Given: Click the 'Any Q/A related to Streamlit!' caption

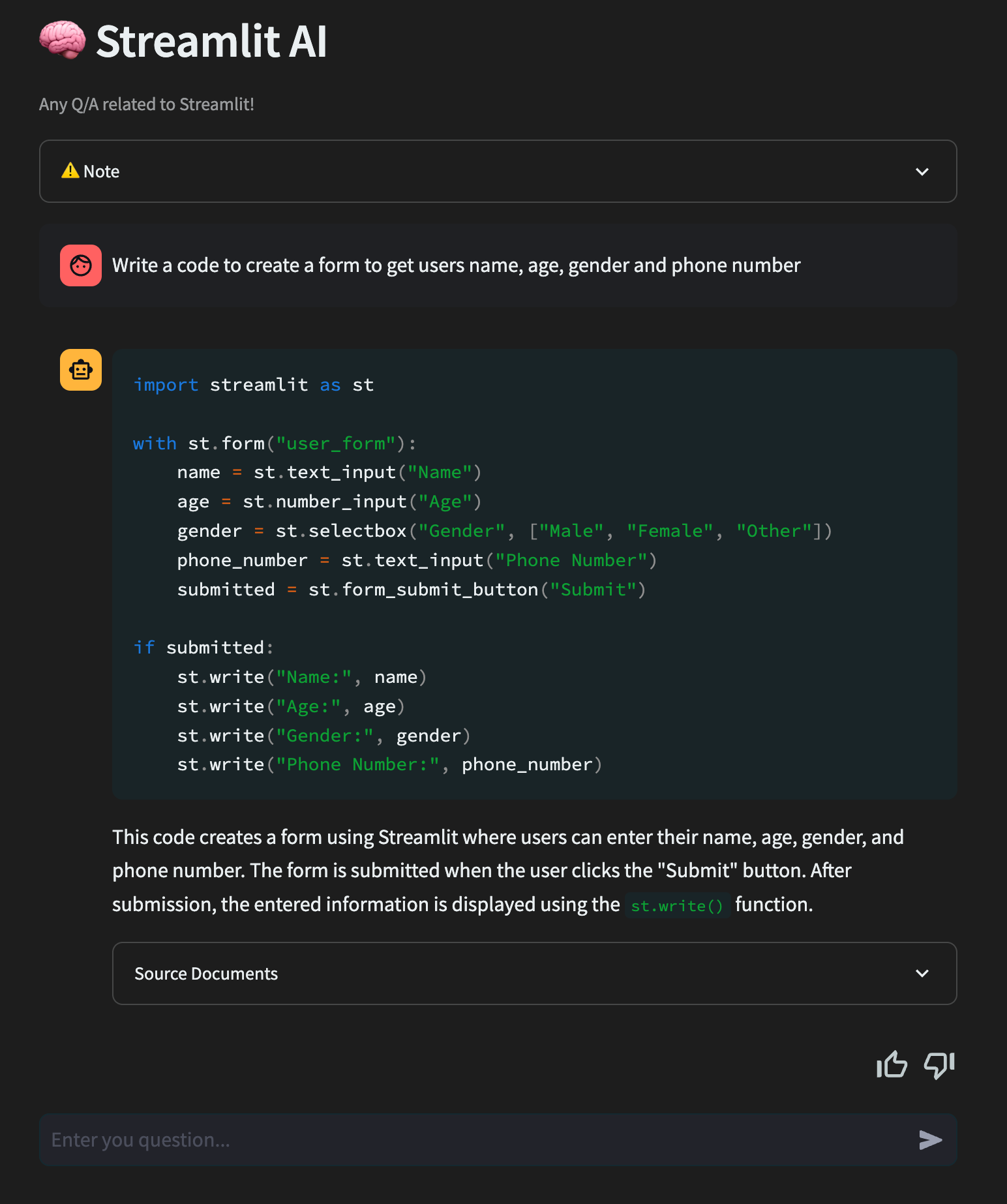Looking at the screenshot, I should (147, 104).
